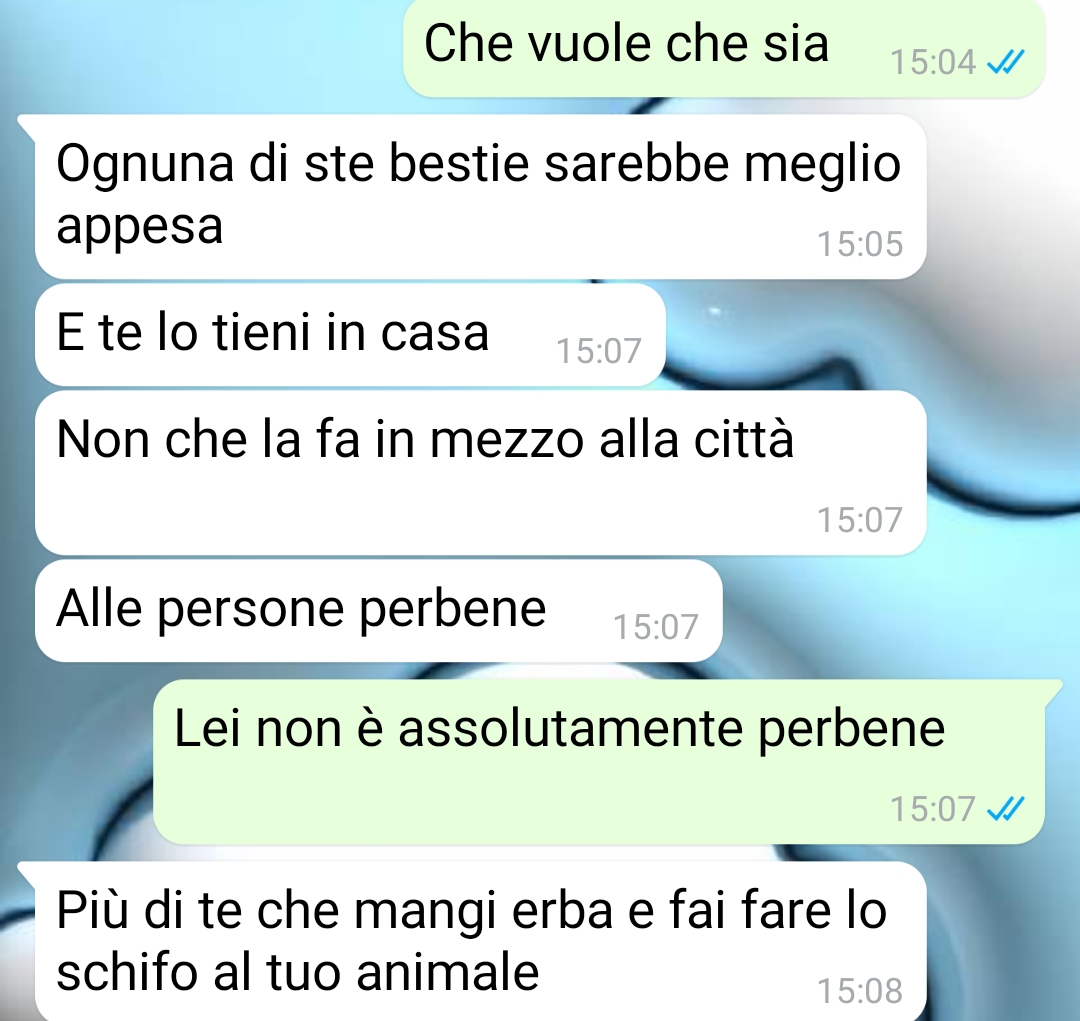Select the 'Lei non è assolutamente perbene' message

coord(599,761)
